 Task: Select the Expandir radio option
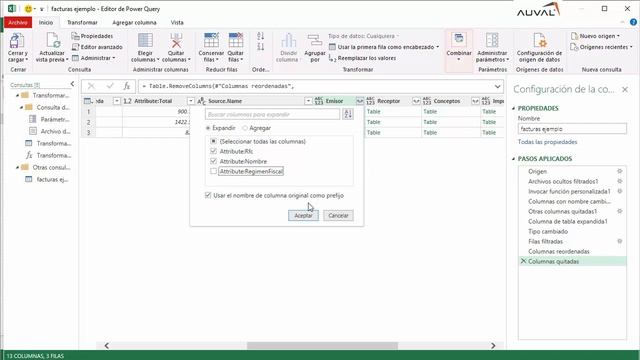point(208,128)
